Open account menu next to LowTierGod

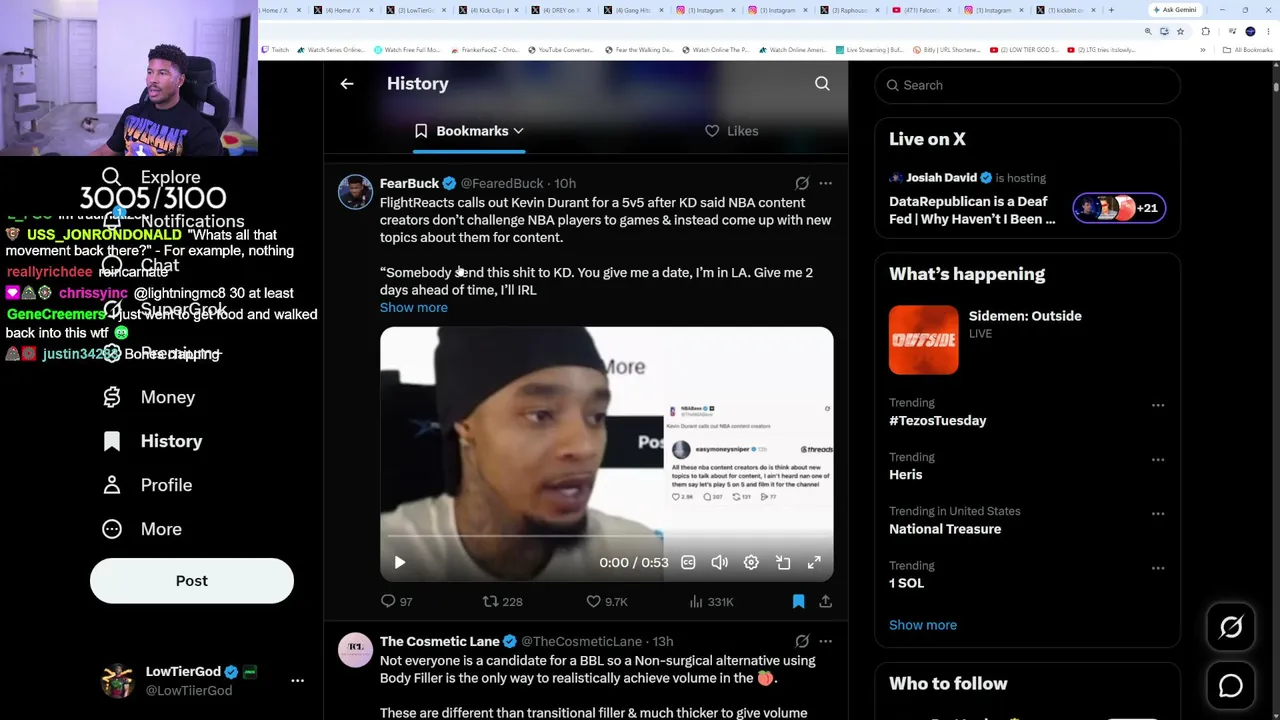[x=297, y=680]
